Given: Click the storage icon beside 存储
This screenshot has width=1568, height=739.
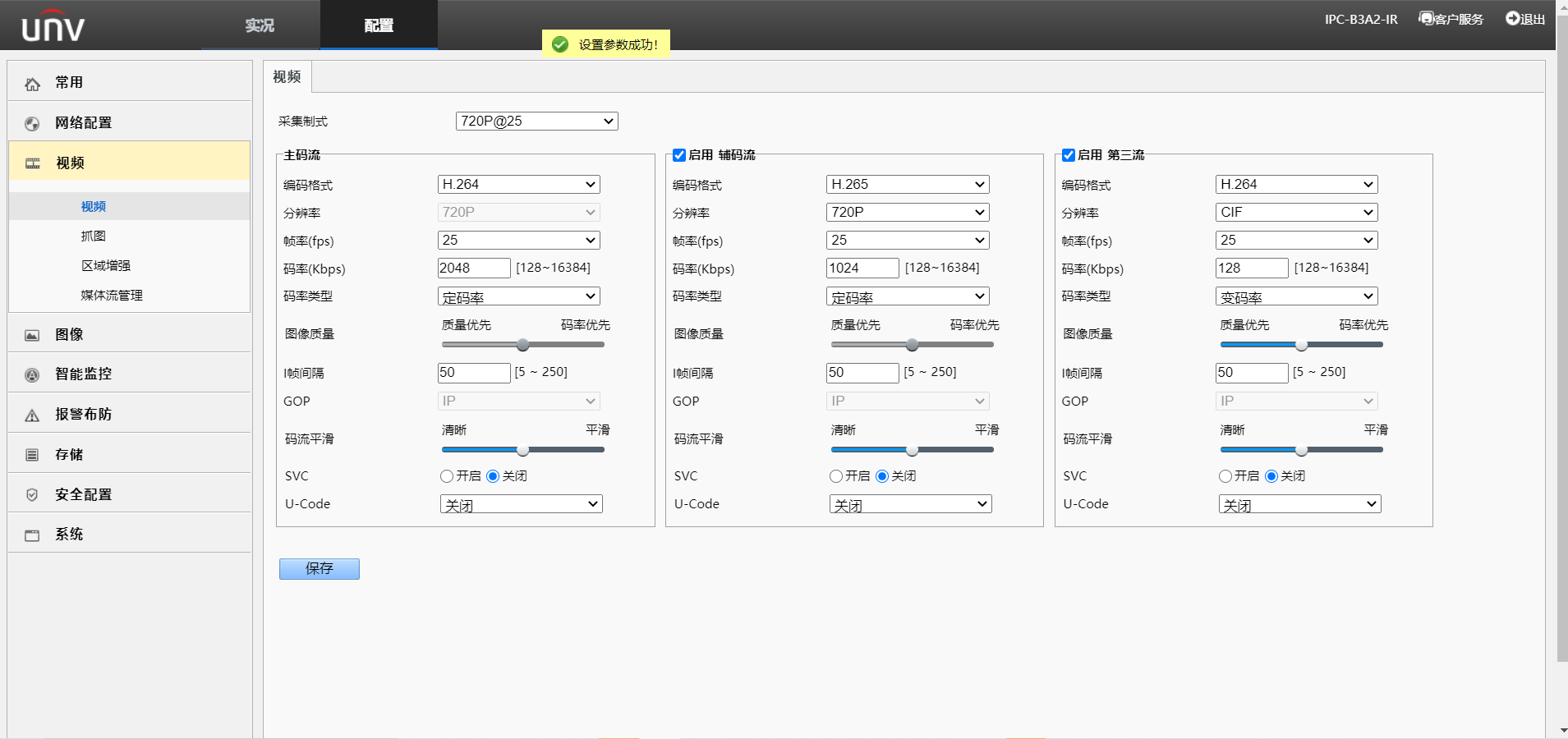Looking at the screenshot, I should [32, 455].
